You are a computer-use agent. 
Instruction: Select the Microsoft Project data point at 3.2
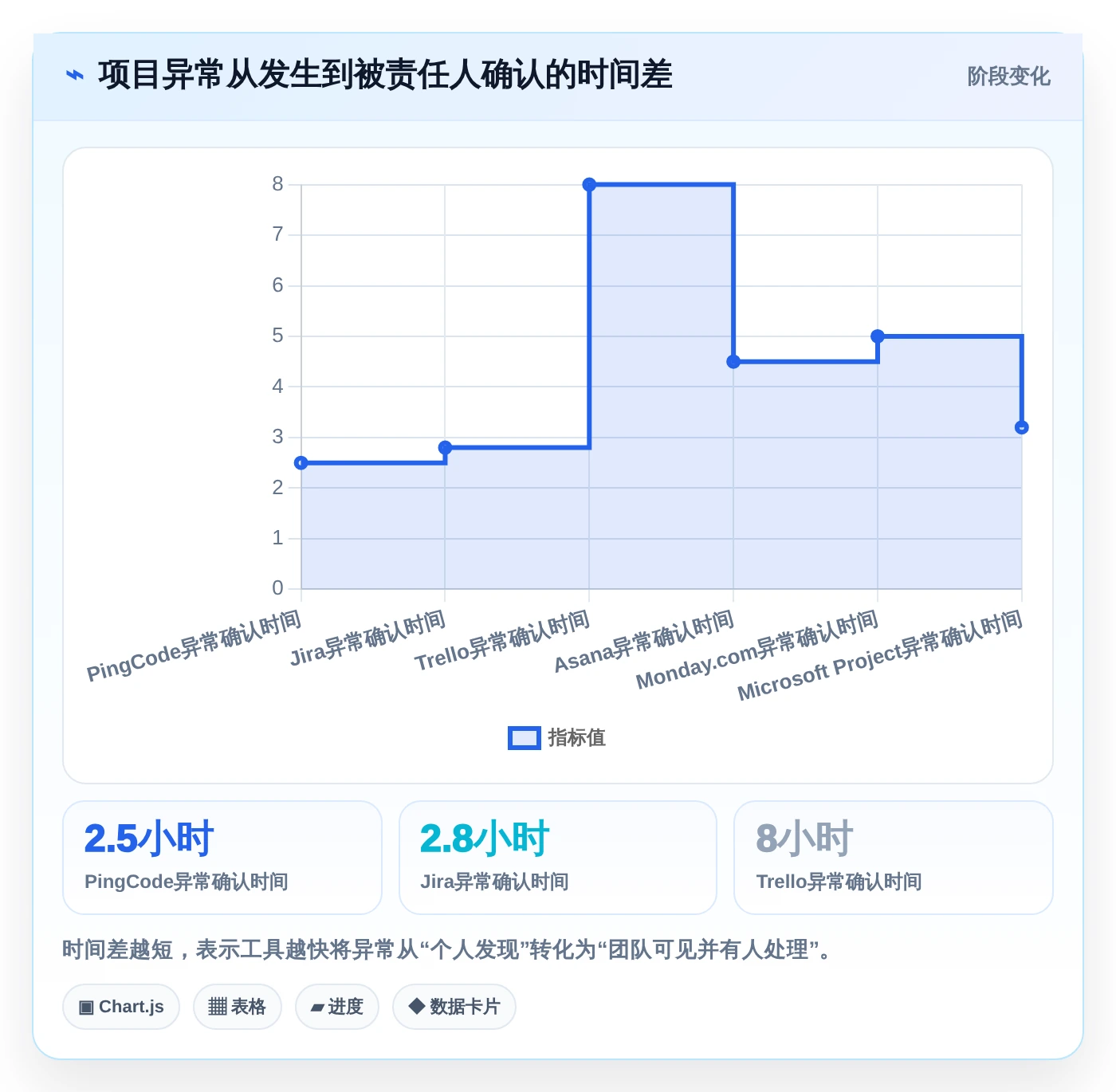pyautogui.click(x=1022, y=428)
